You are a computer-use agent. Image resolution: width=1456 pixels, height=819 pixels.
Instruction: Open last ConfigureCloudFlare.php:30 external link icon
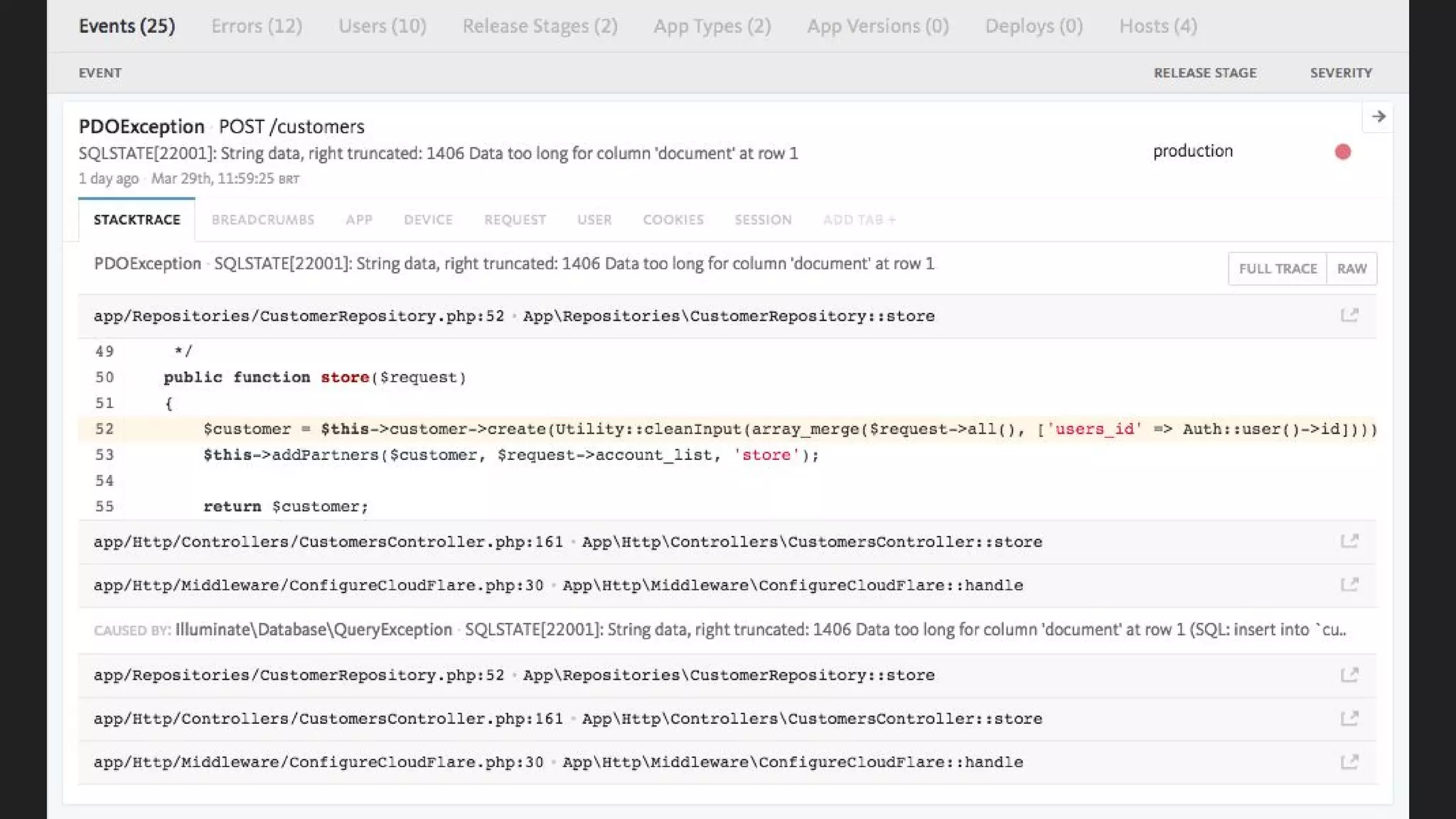coord(1349,761)
